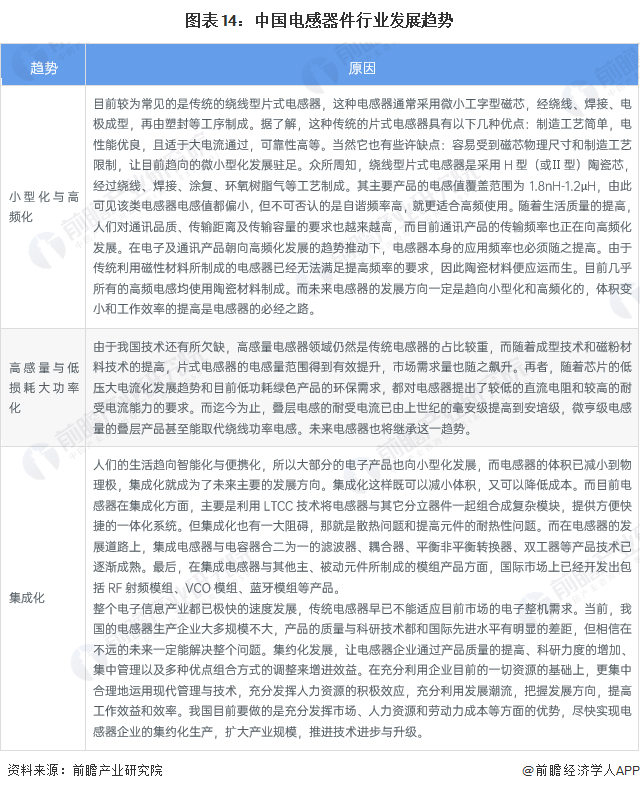Select the 原因 column header
The image size is (640, 791).
click(362, 68)
